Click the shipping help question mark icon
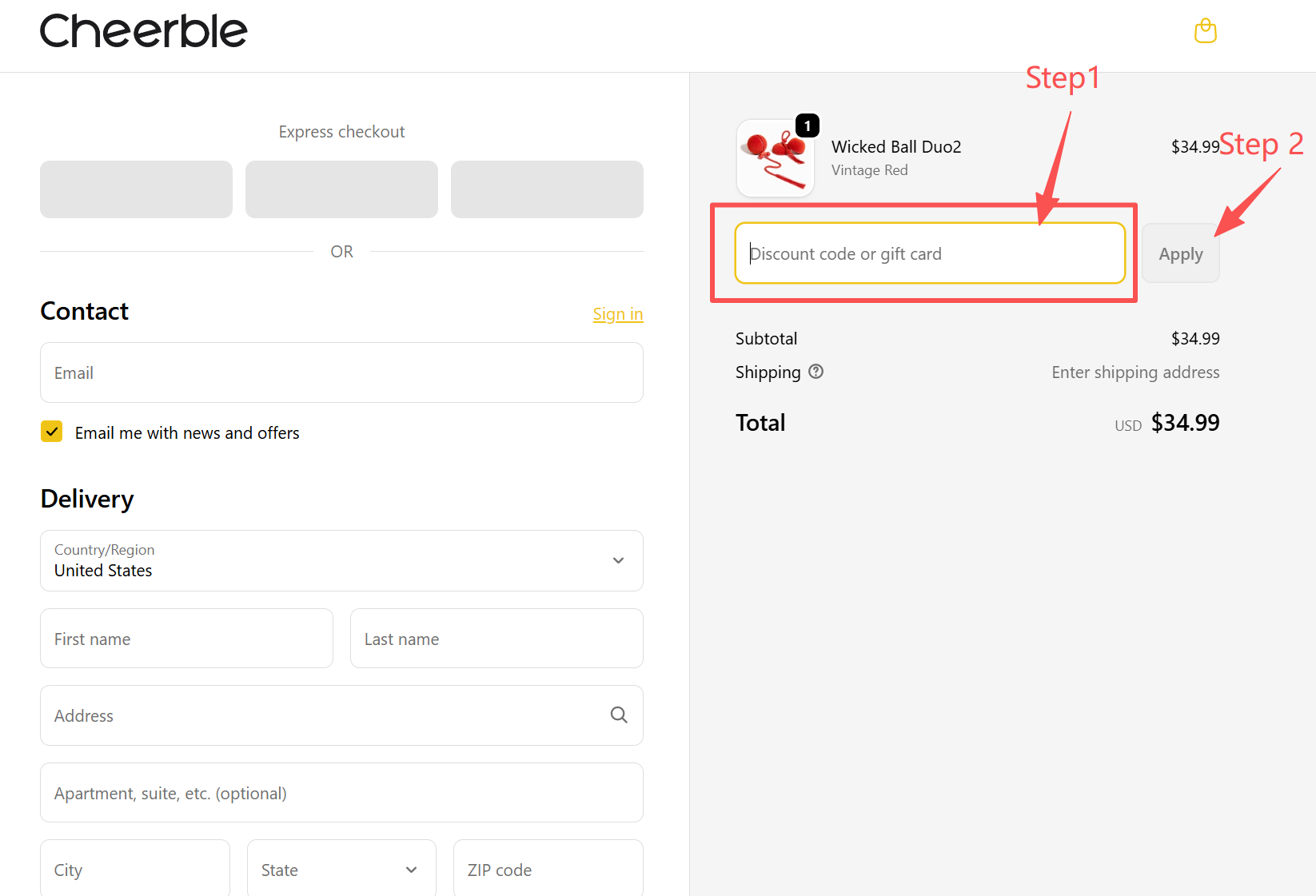The height and width of the screenshot is (896, 1316). (x=816, y=372)
